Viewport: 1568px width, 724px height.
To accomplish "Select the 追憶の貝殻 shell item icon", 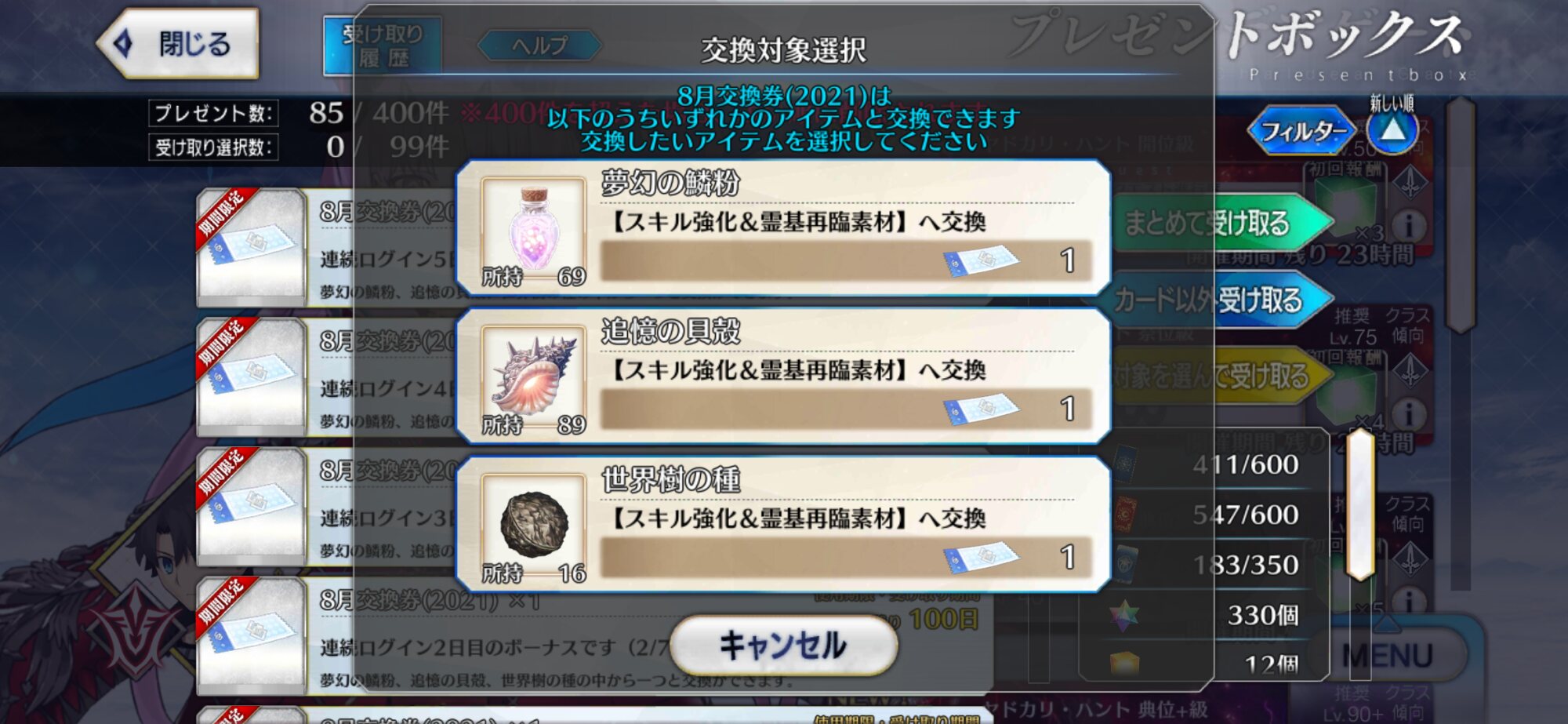I will tap(533, 378).
